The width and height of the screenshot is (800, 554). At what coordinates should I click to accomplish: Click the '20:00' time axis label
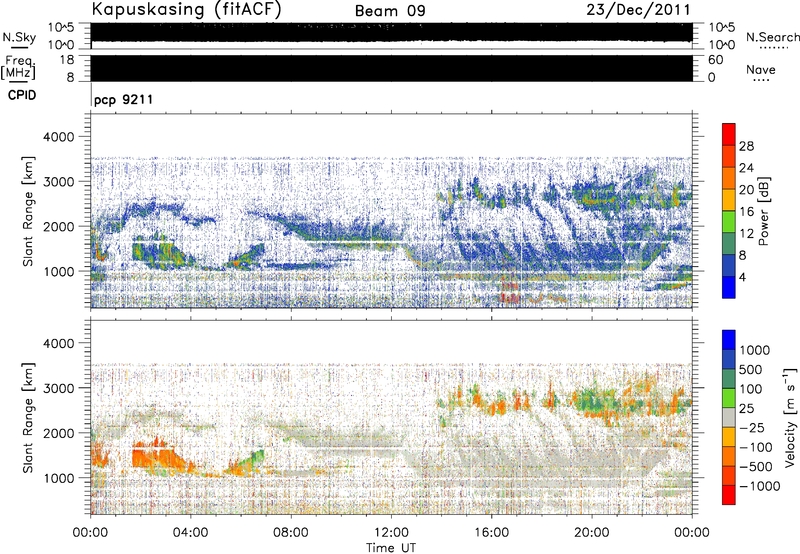(x=592, y=533)
